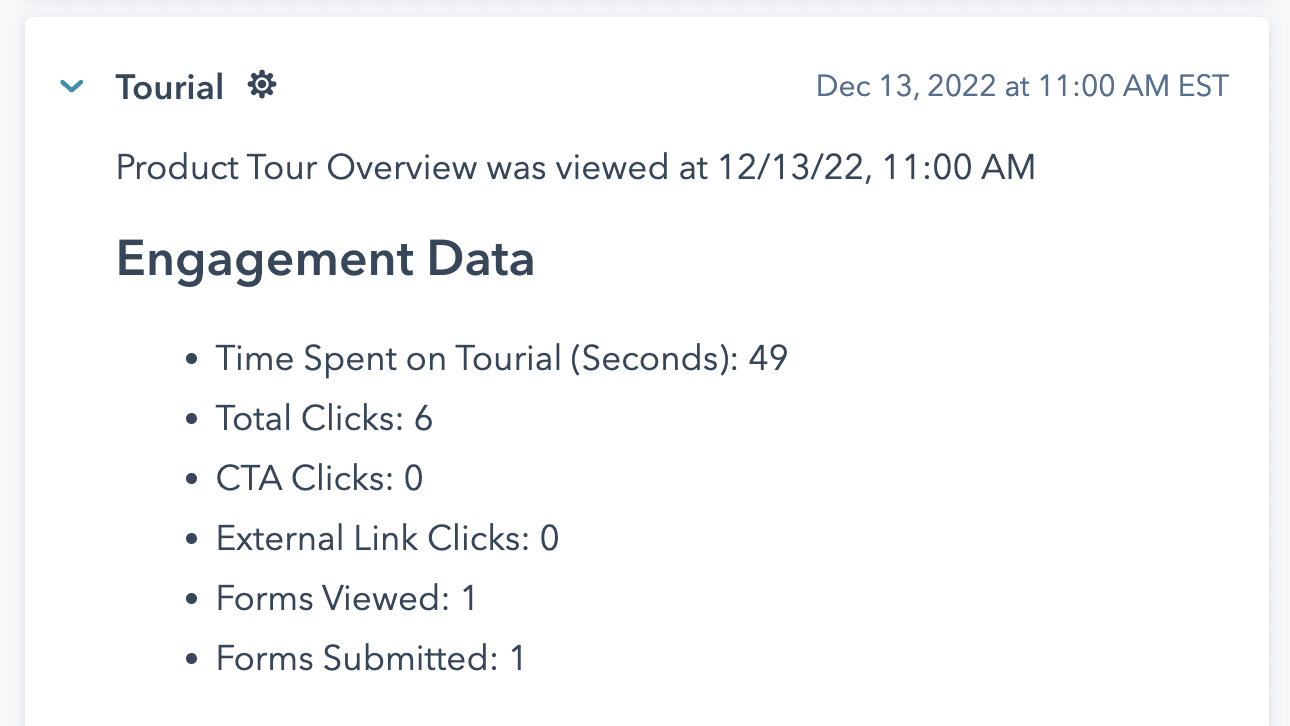The height and width of the screenshot is (726, 1290).
Task: Click the 49 seconds value
Action: 769,358
